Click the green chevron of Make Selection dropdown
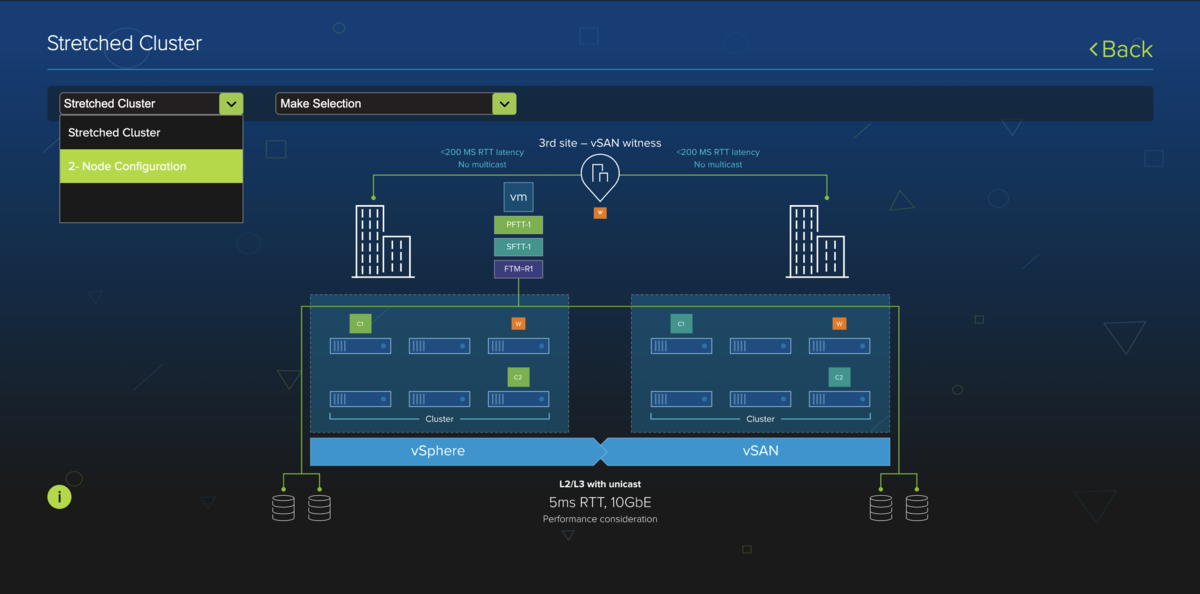The height and width of the screenshot is (594, 1200). [504, 103]
